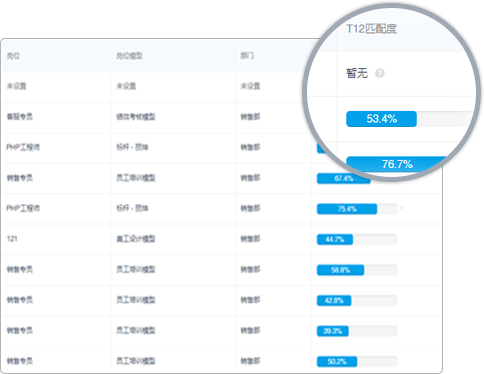Viewport: 484px width, 374px height.
Task: Click 销售部 in the 50.2% row
Action: (x=250, y=361)
